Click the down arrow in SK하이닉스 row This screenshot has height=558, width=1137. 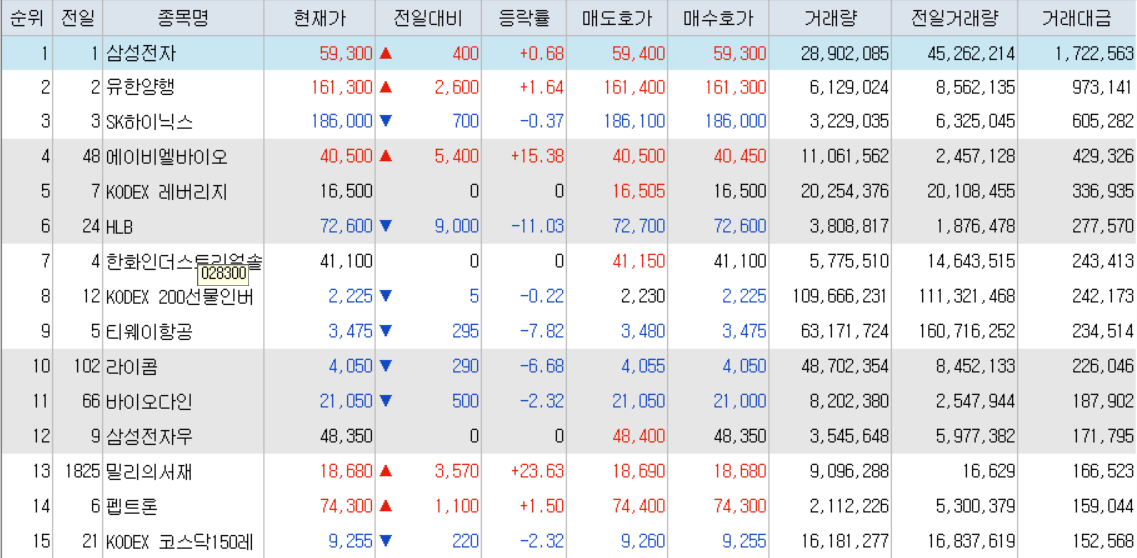(x=386, y=122)
